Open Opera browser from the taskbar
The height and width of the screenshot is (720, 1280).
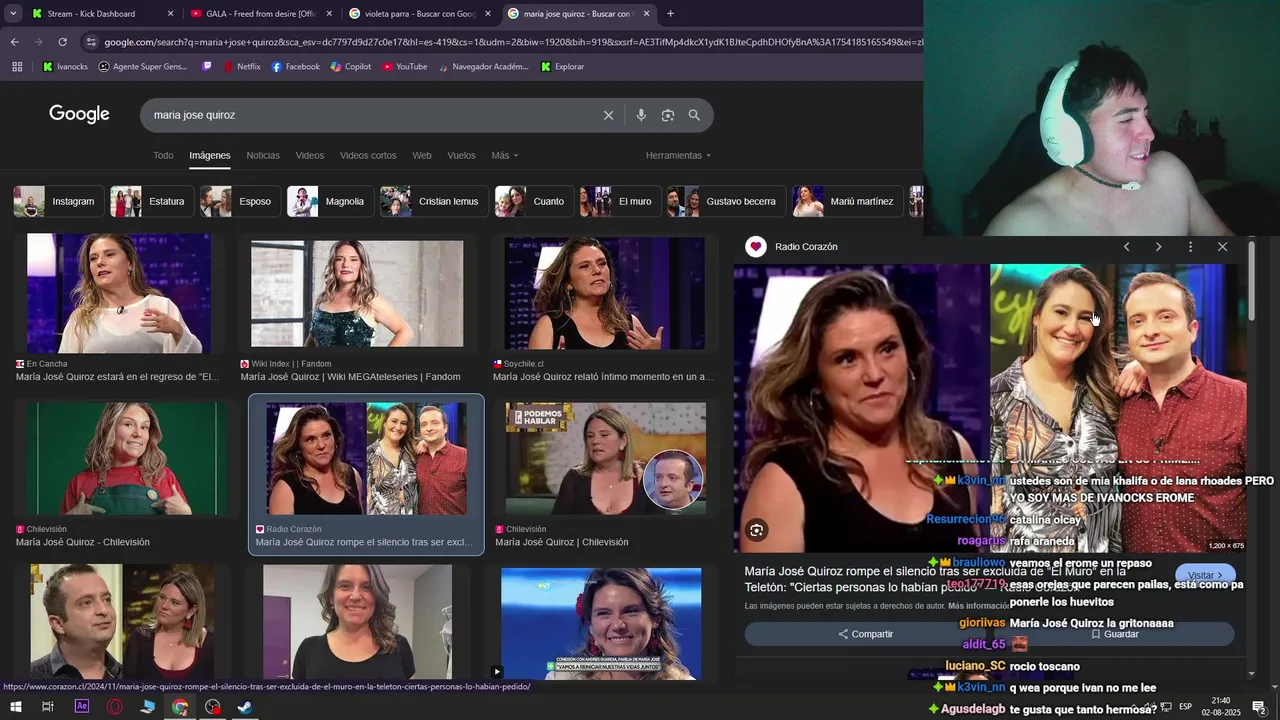[115, 707]
